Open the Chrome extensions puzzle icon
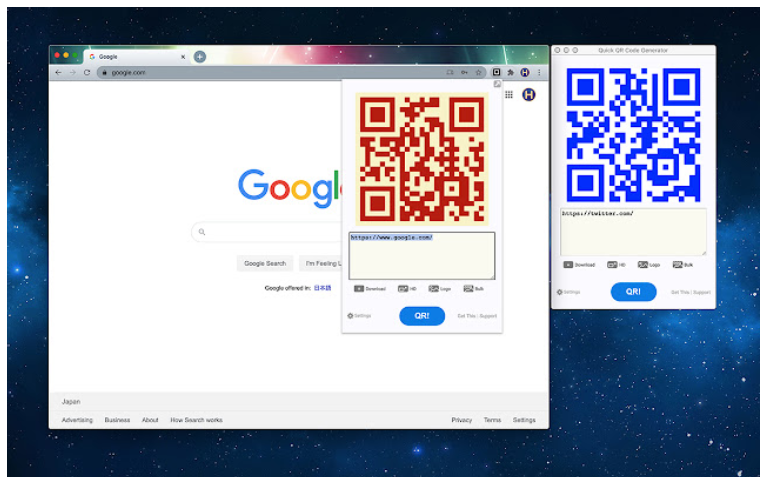This screenshot has width=766, height=485. pos(511,72)
